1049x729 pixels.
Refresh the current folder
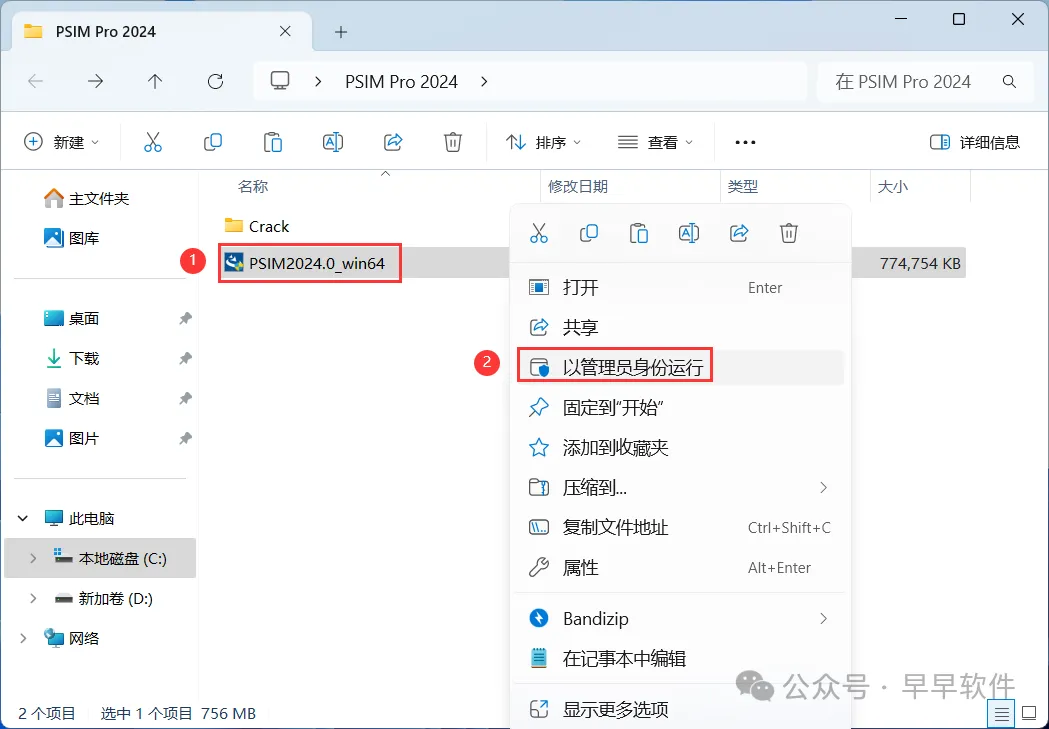pos(215,82)
